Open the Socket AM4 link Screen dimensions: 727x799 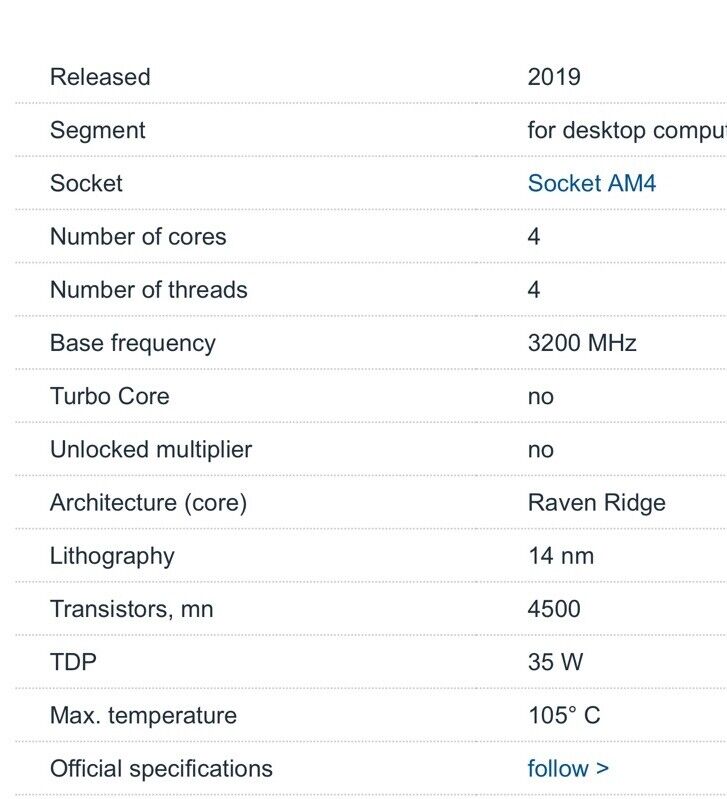[x=591, y=183]
